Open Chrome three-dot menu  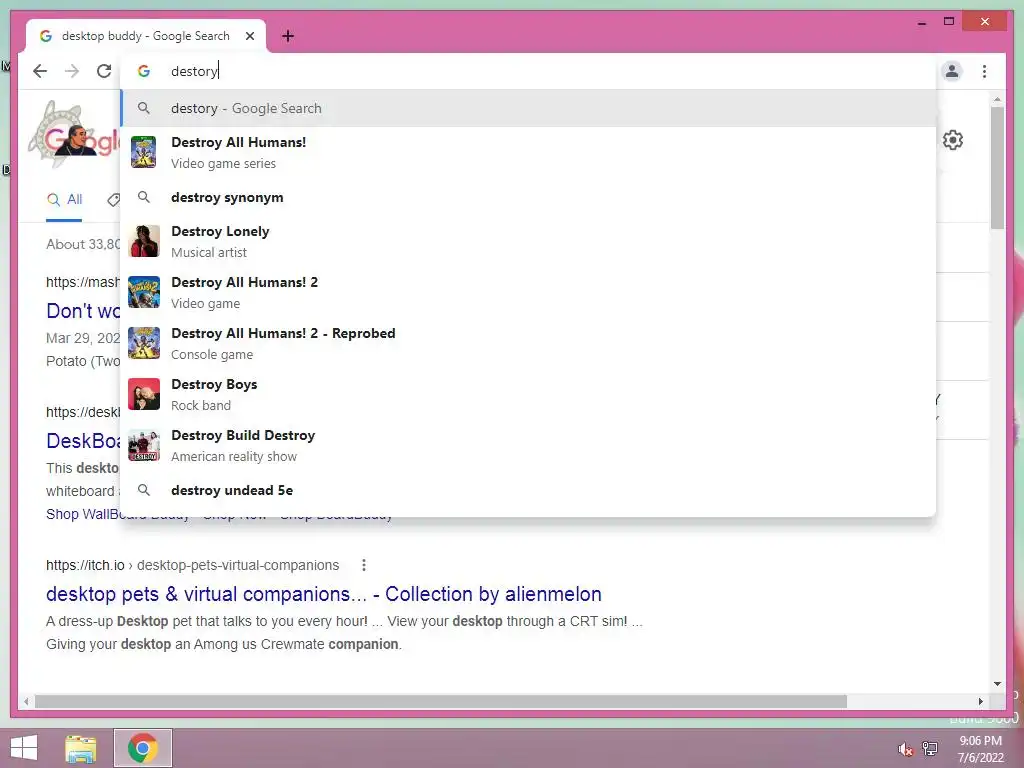pos(984,71)
